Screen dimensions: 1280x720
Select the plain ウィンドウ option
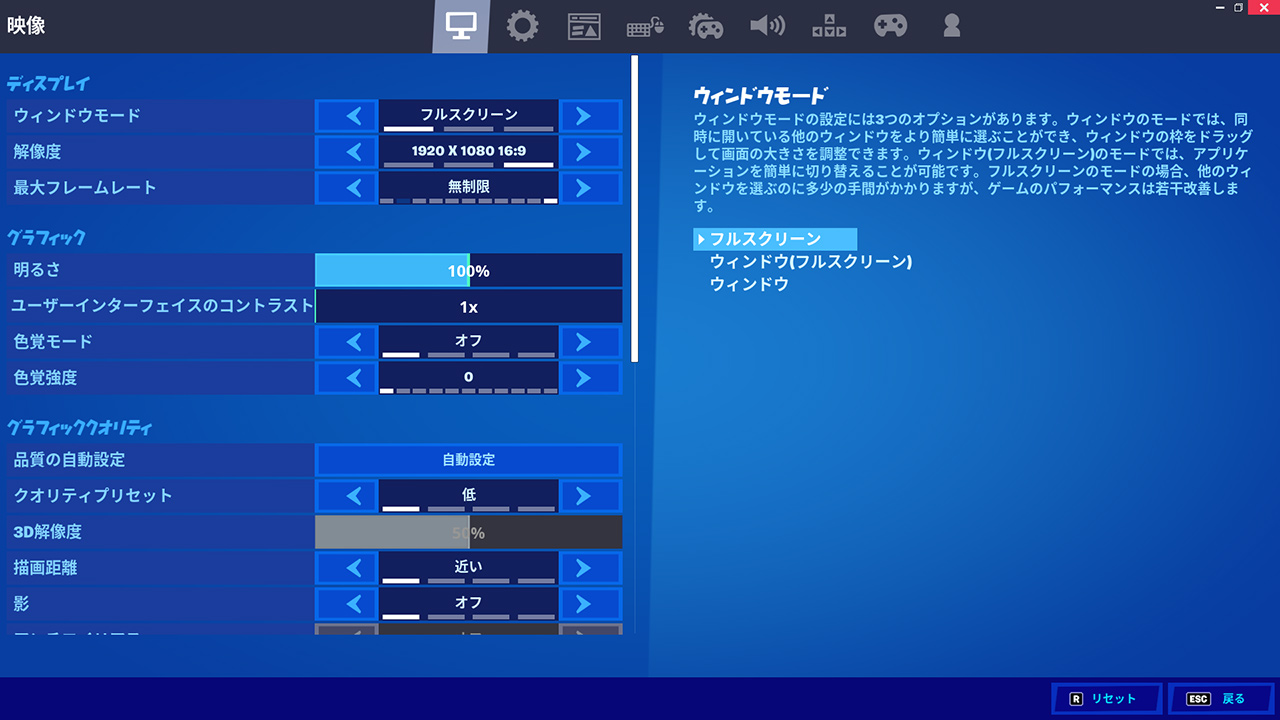749,284
